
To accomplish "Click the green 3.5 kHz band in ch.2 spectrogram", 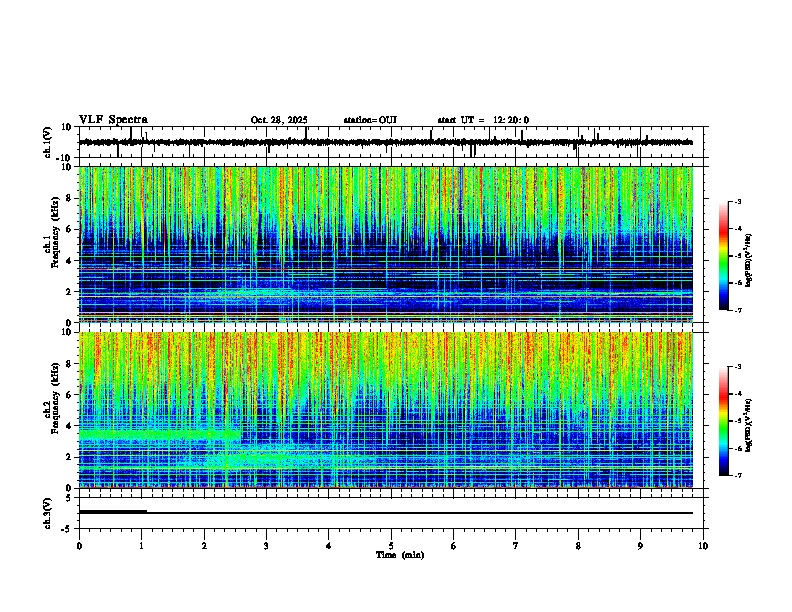I will tap(159, 434).
